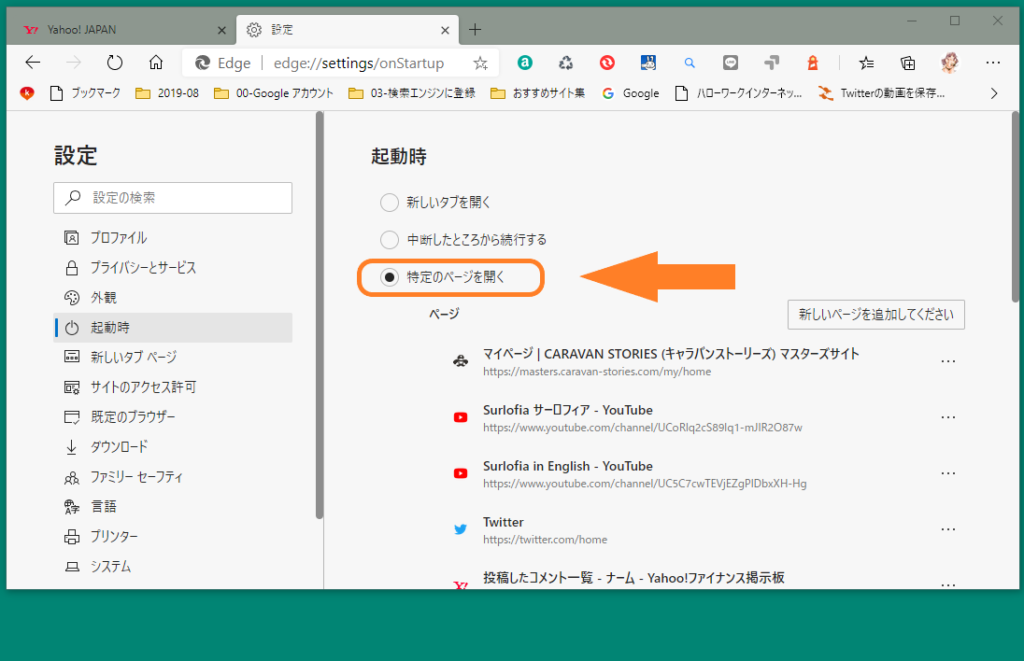Screen dimensions: 1024x661
Task: Click the back navigation arrow
Action: click(33, 62)
